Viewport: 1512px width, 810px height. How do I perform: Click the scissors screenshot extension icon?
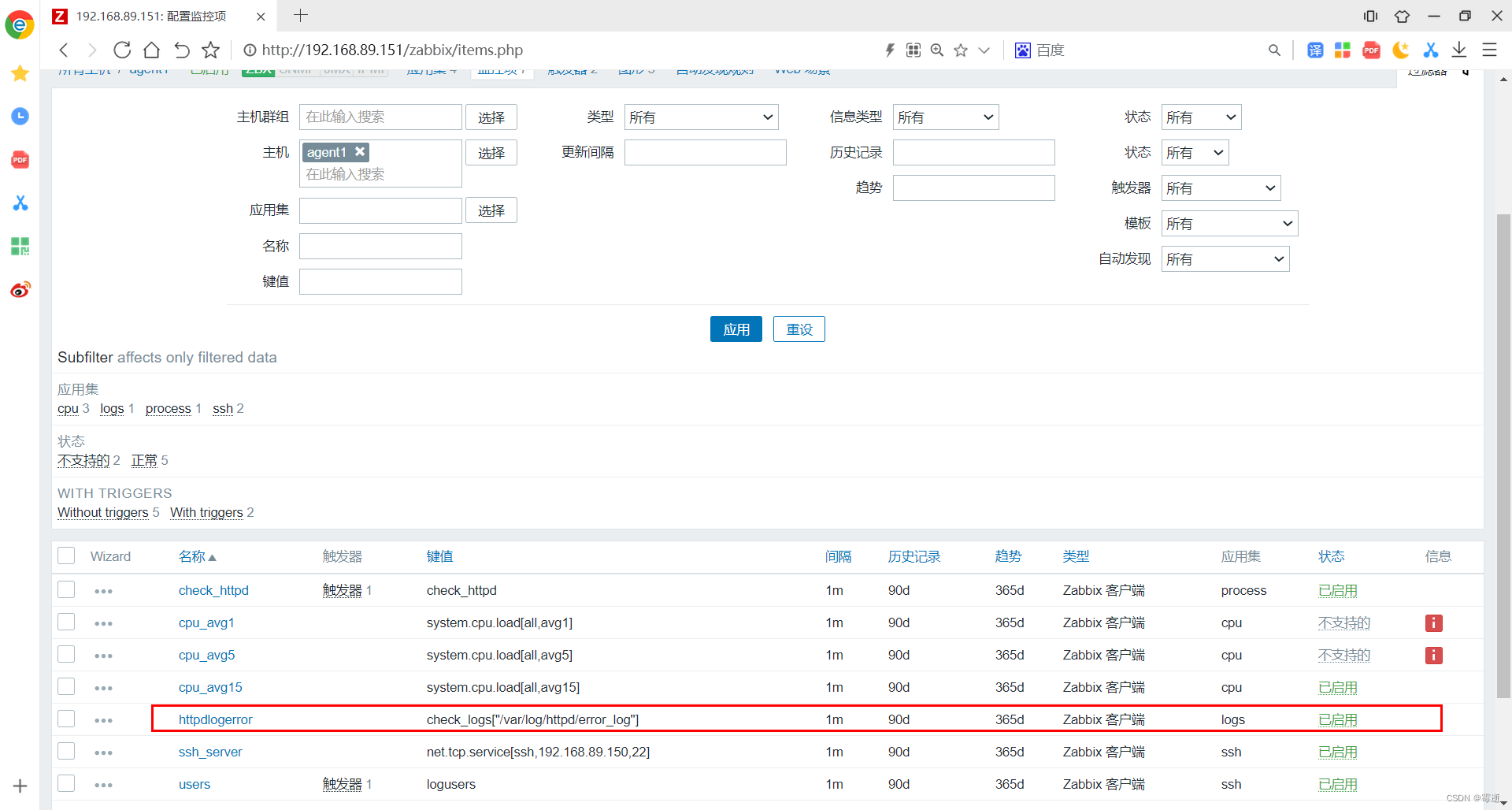click(1431, 50)
